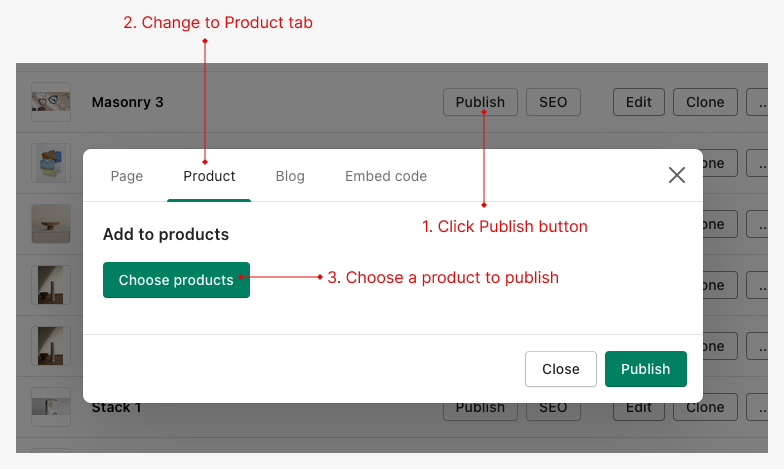
Task: Click the Masonry 3 thumbnail image
Action: 51,102
